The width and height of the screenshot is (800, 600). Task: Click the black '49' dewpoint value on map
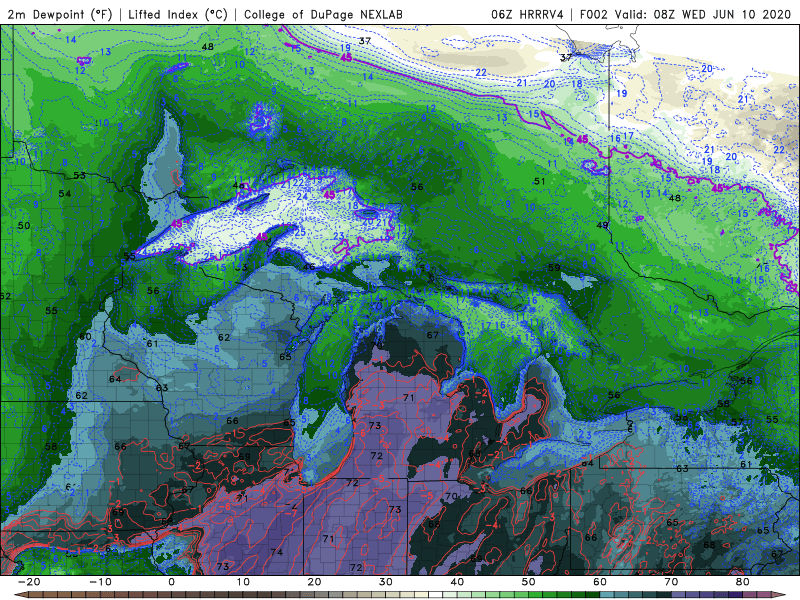(603, 225)
